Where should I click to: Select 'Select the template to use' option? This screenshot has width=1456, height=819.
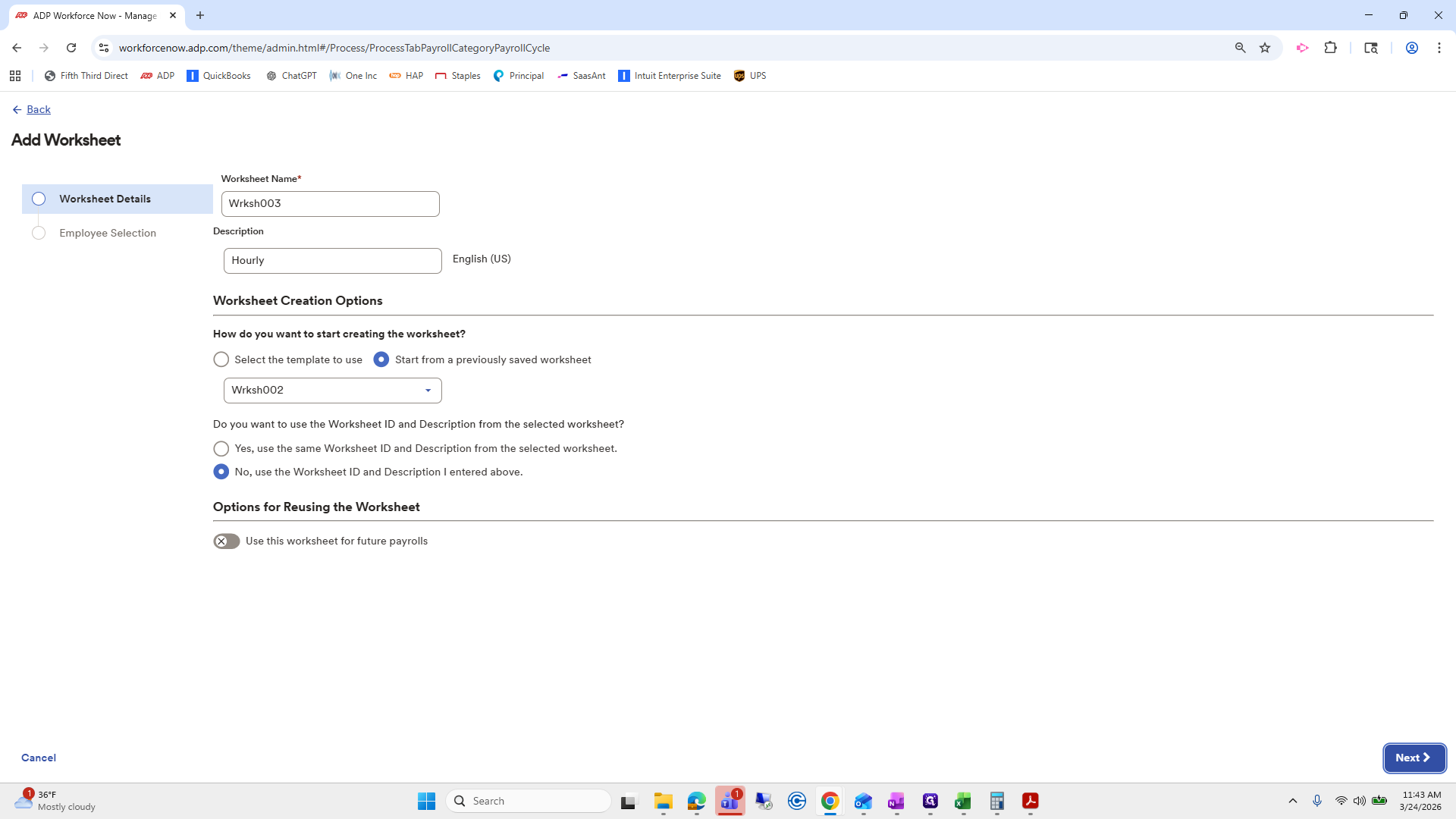[x=221, y=359]
